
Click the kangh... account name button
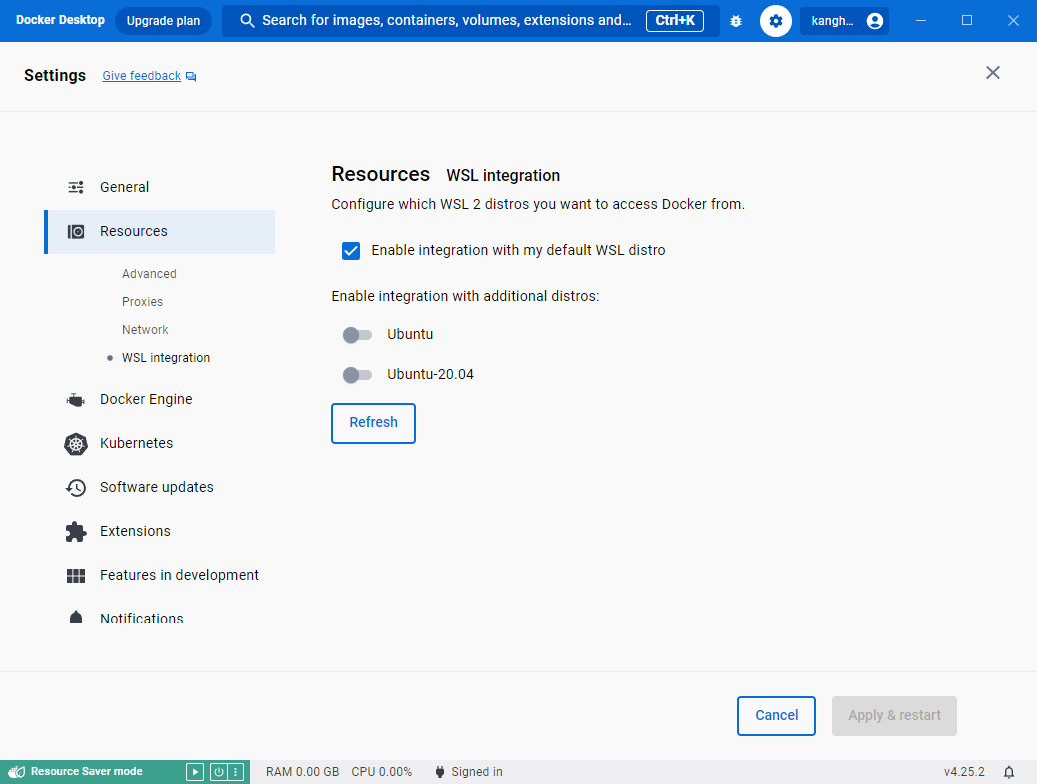pos(844,21)
